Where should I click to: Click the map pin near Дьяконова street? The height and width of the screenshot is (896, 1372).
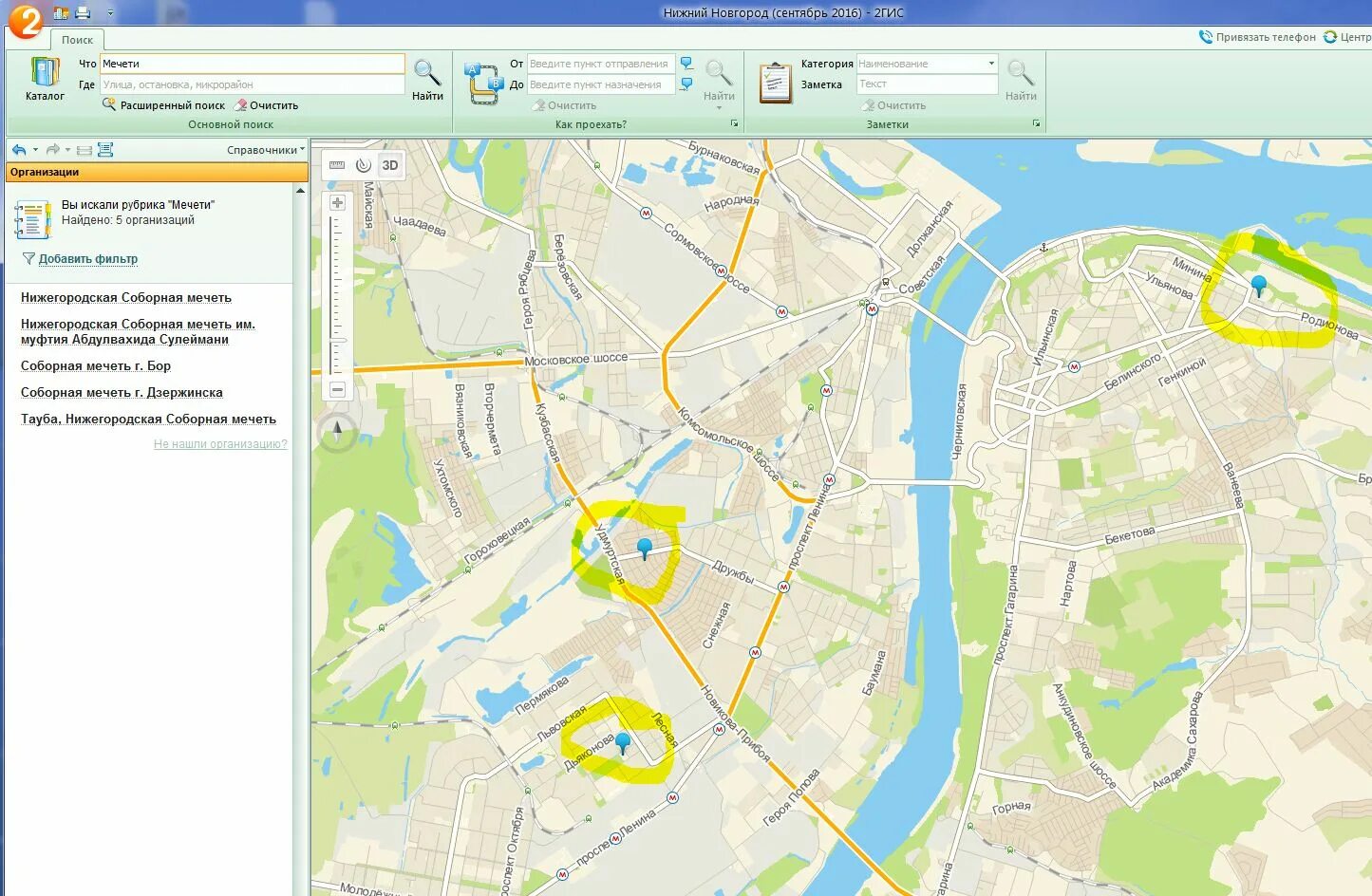click(x=623, y=742)
